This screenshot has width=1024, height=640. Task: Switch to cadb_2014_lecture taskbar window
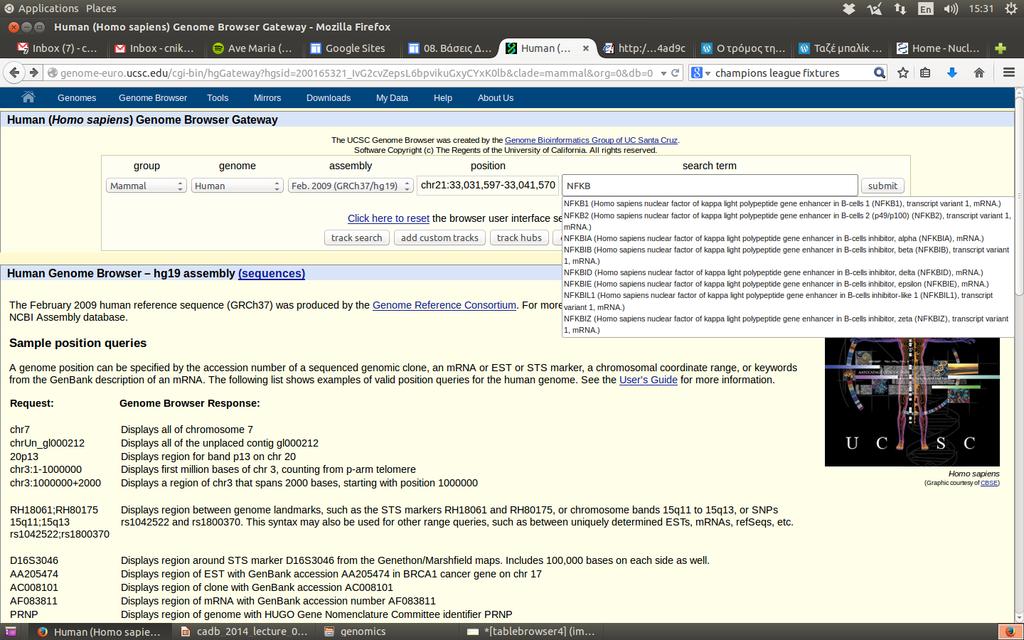click(245, 632)
